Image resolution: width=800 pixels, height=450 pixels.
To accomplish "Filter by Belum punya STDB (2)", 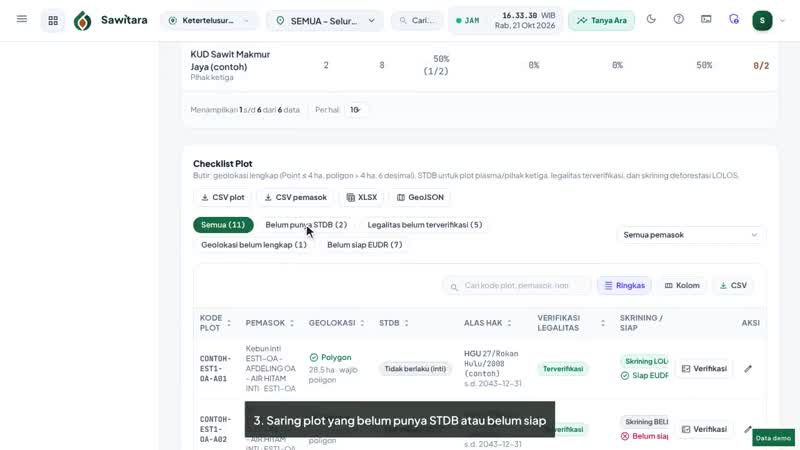I will pyautogui.click(x=306, y=225).
